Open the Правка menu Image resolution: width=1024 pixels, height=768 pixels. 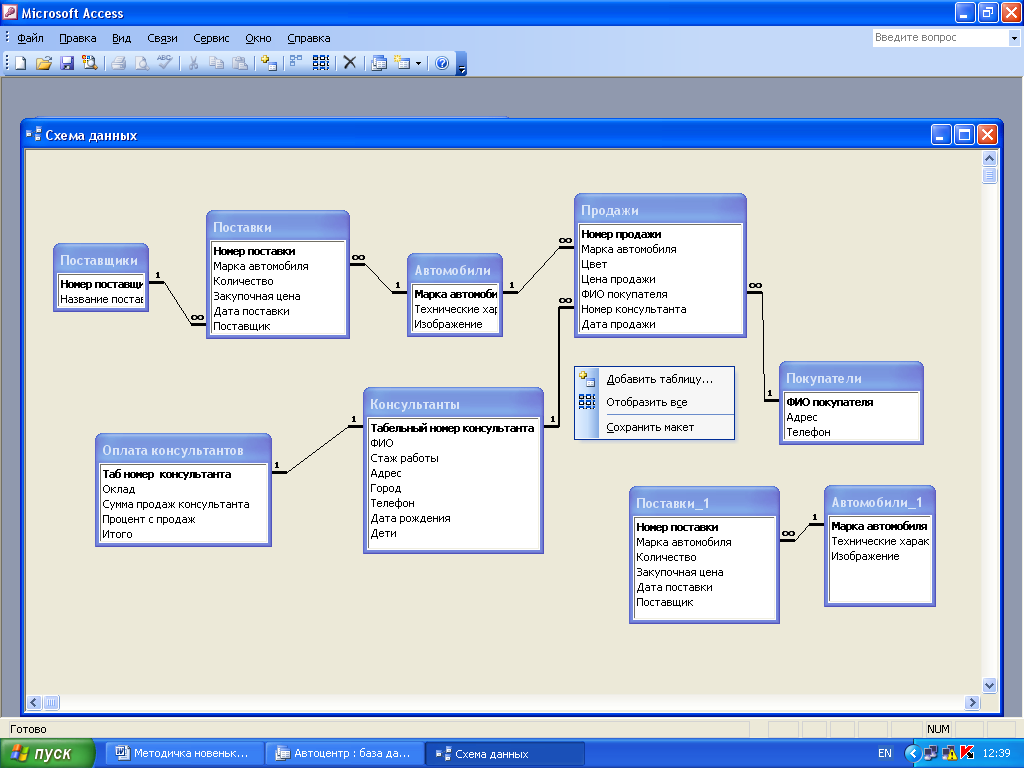point(78,38)
